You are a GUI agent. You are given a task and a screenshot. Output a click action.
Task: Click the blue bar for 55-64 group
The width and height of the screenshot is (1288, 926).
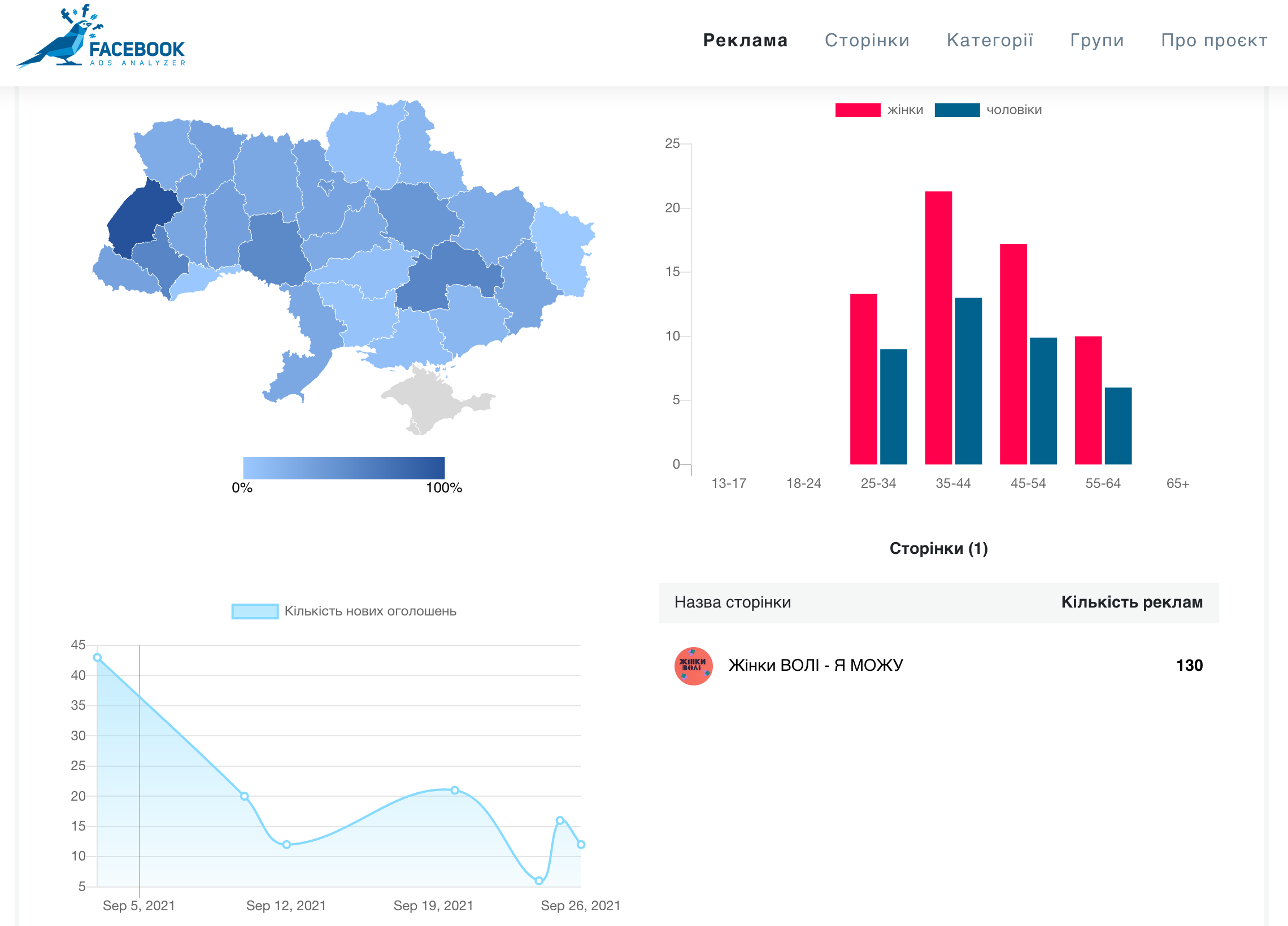point(1117,426)
